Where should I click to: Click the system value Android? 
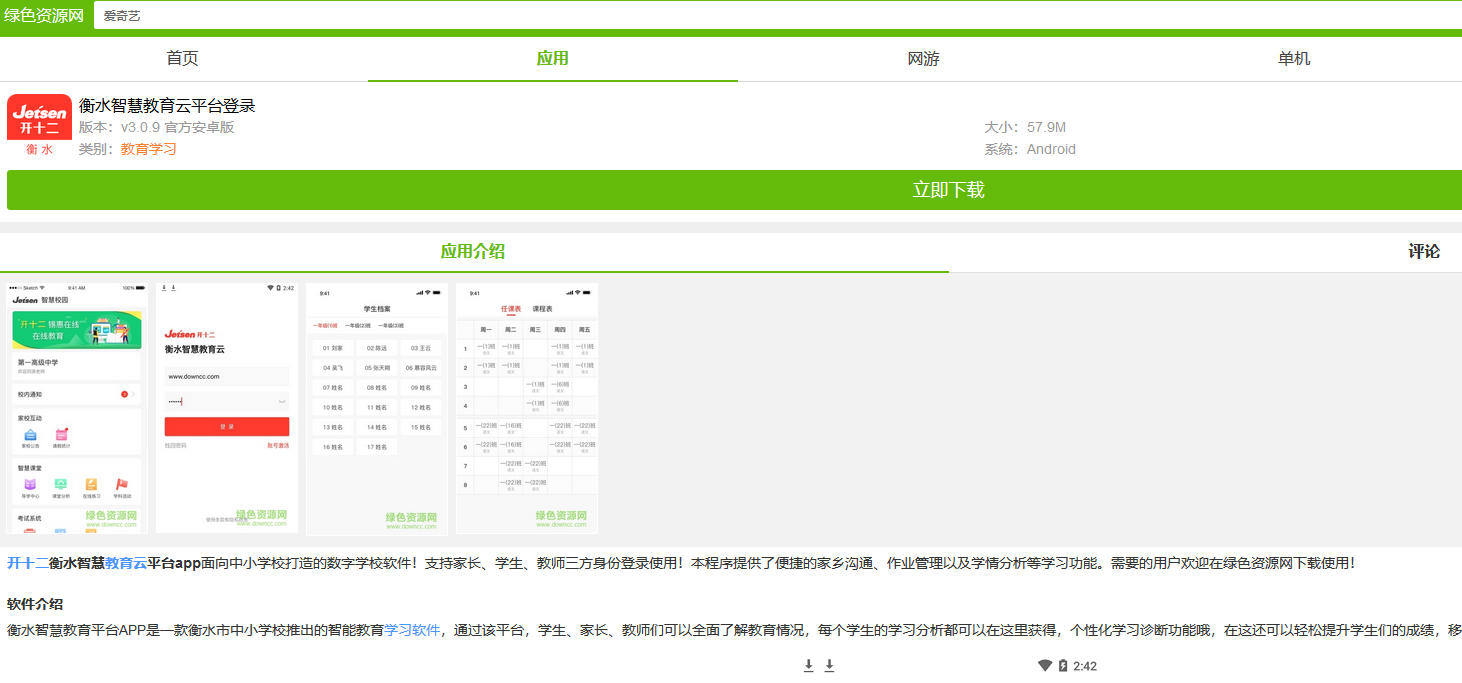1051,149
